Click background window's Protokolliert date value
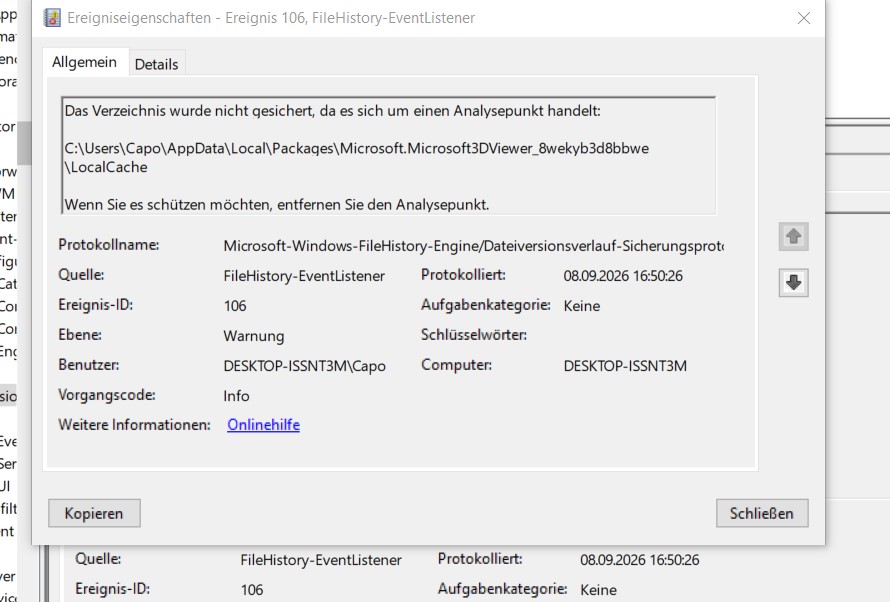Screen dimensions: 890x602 tap(640, 561)
